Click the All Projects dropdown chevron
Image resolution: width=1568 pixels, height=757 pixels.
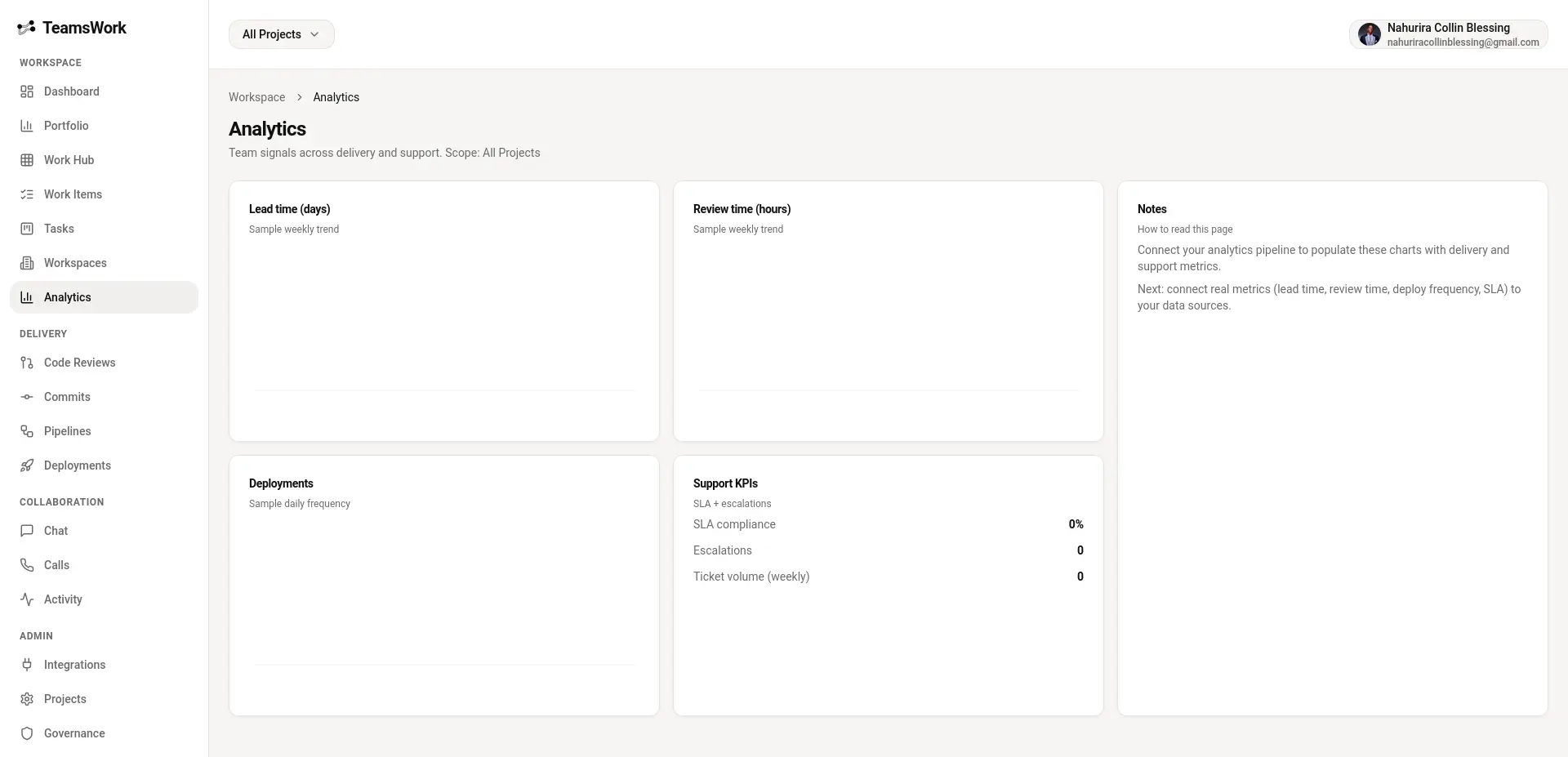314,34
